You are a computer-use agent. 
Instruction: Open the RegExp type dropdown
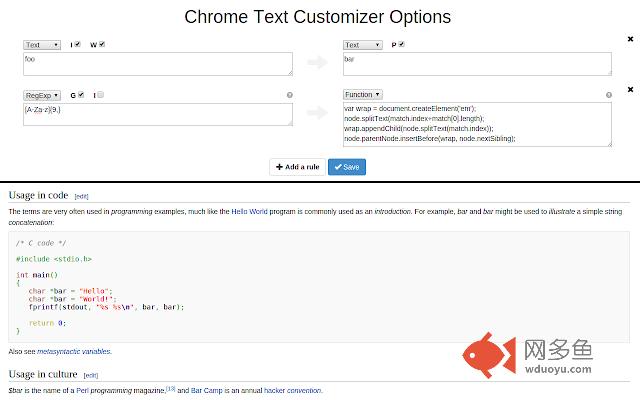tap(42, 96)
